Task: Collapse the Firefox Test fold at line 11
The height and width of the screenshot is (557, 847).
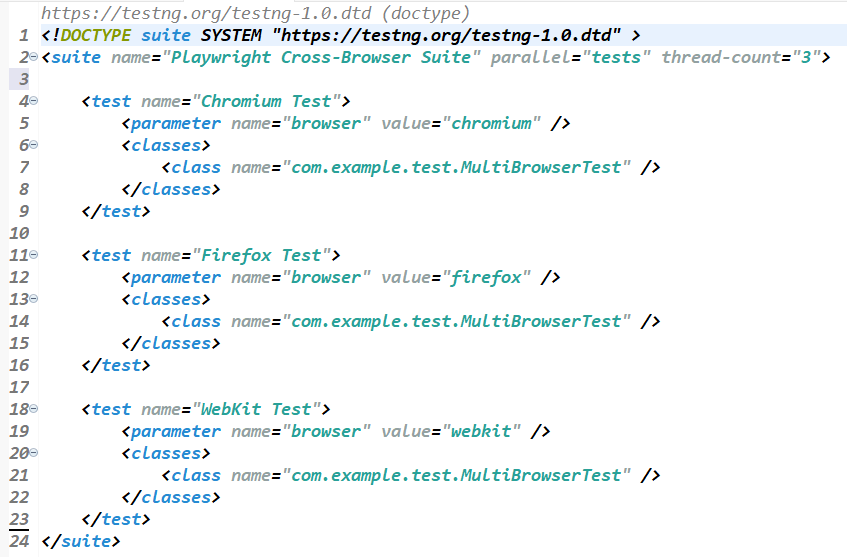Action: [33, 254]
